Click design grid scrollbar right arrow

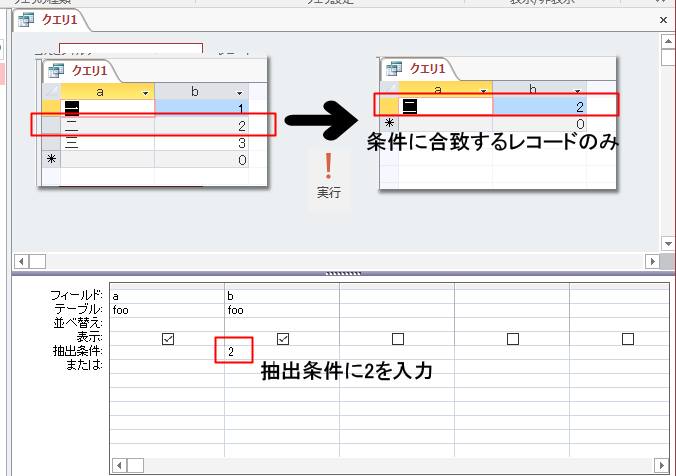click(661, 466)
